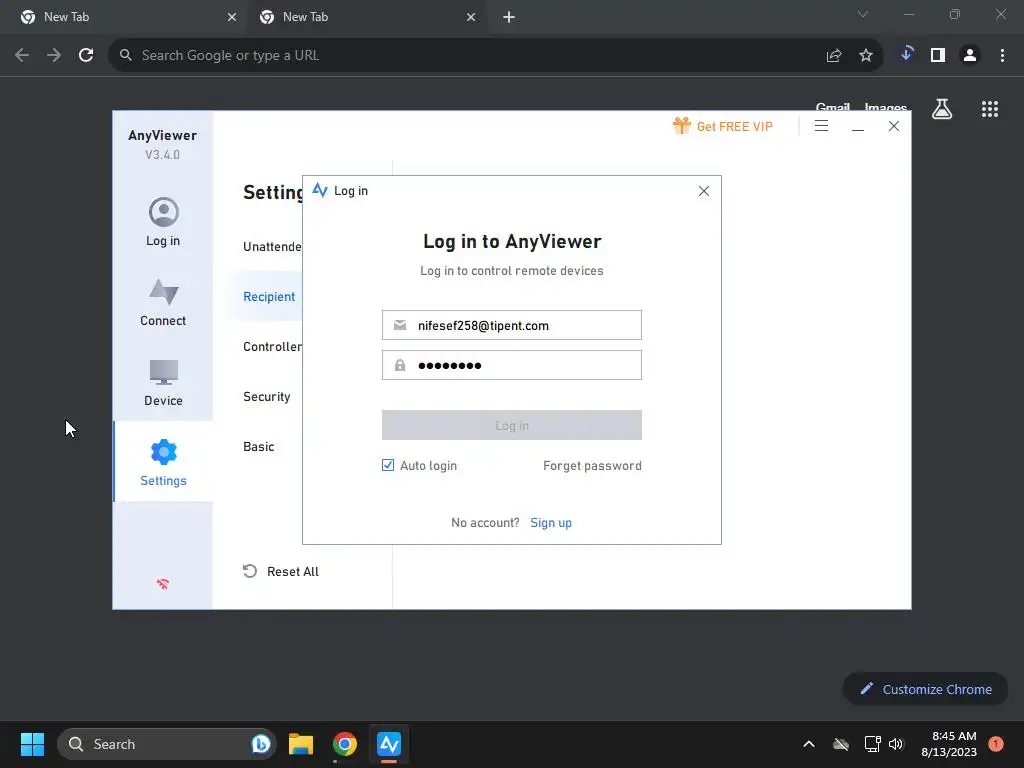Select the Security settings tab
1024x768 pixels.
tap(266, 396)
